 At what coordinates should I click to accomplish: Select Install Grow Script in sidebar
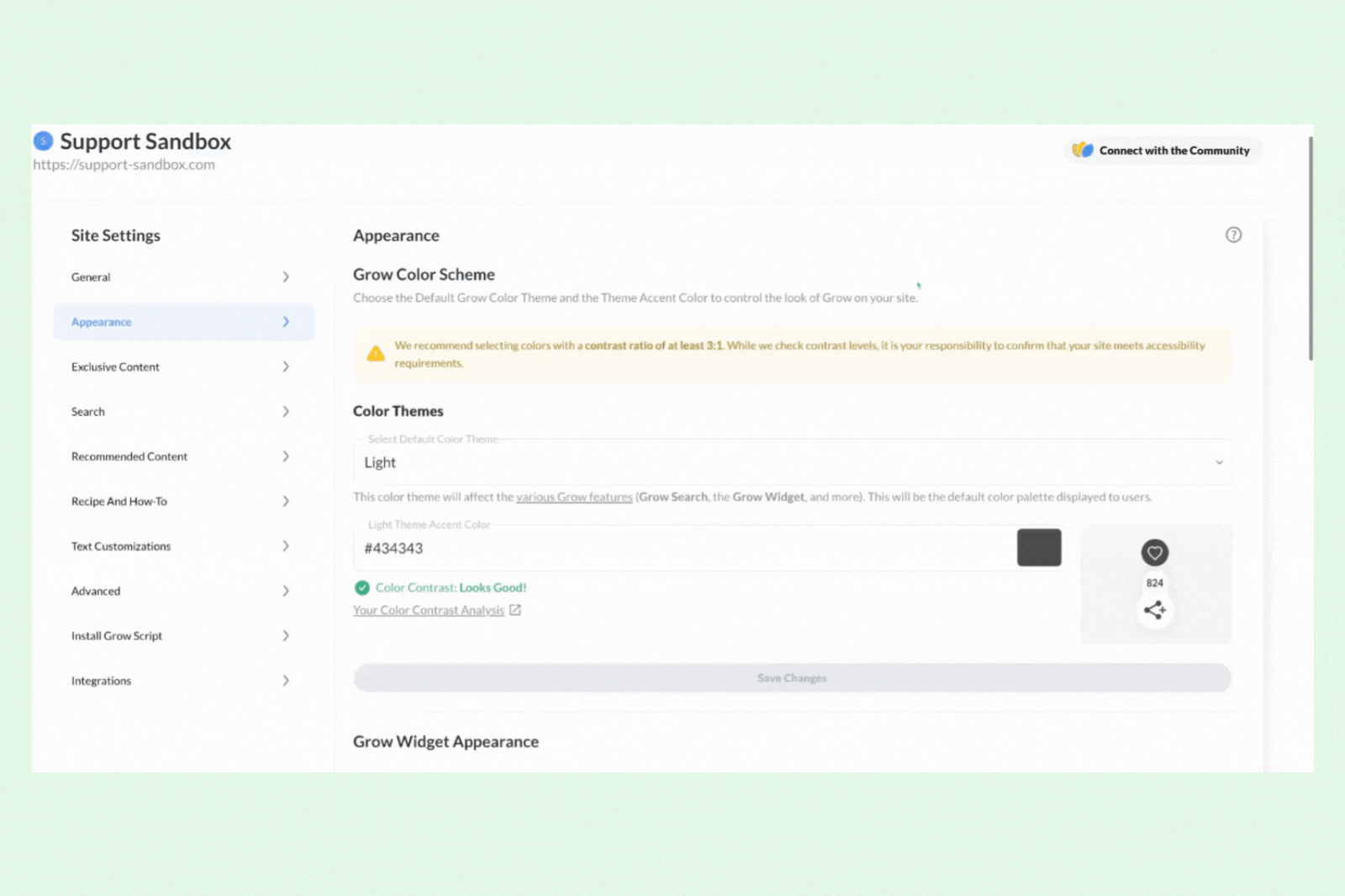(x=117, y=636)
